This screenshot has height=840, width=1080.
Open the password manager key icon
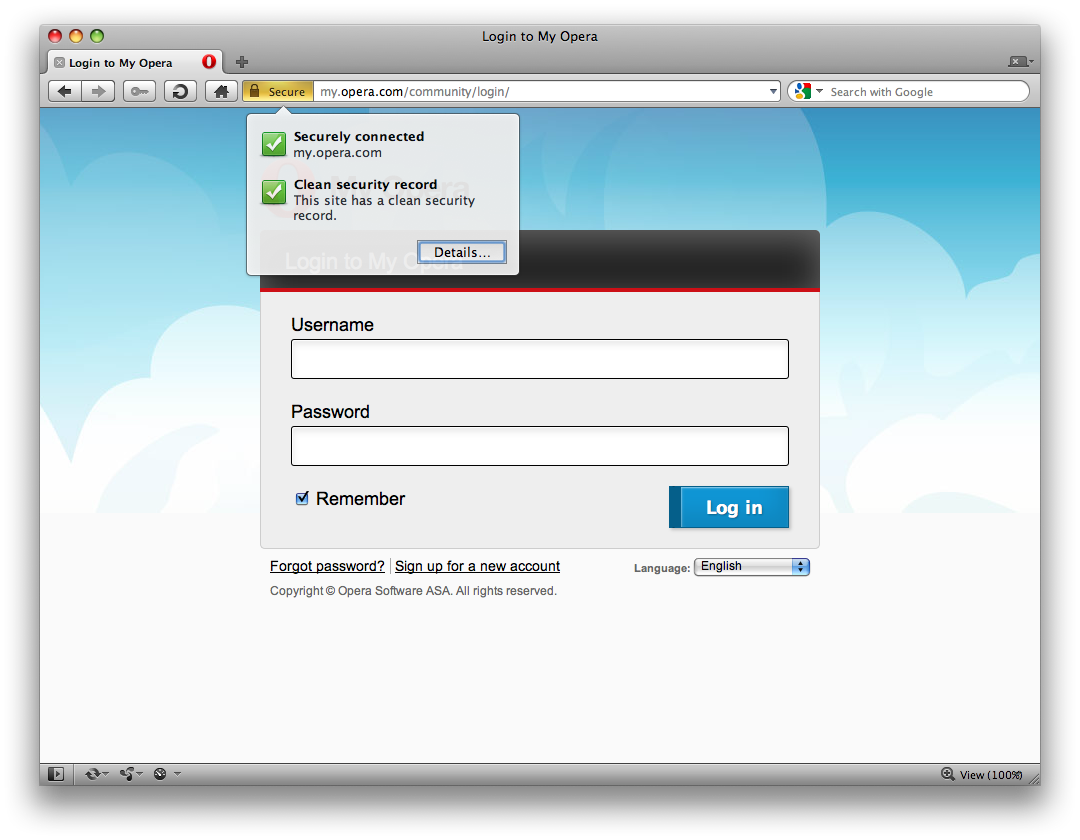(x=139, y=92)
